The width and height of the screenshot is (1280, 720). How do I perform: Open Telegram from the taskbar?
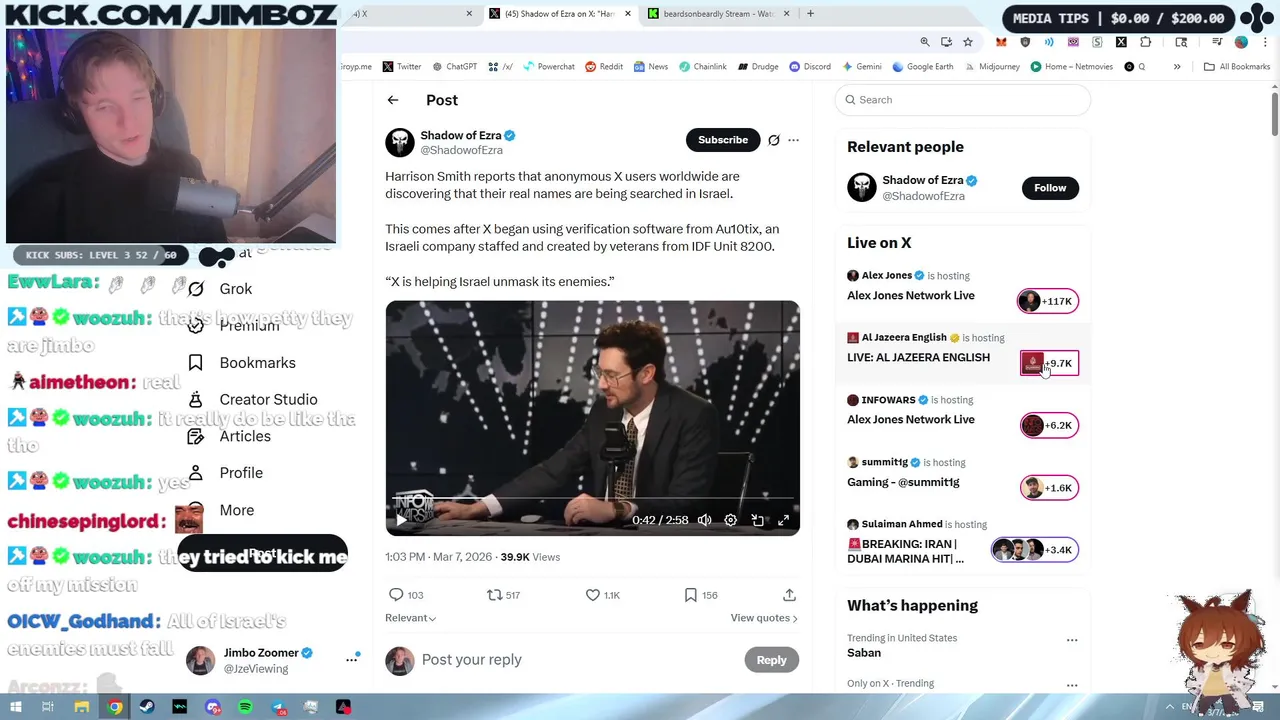pyautogui.click(x=278, y=707)
